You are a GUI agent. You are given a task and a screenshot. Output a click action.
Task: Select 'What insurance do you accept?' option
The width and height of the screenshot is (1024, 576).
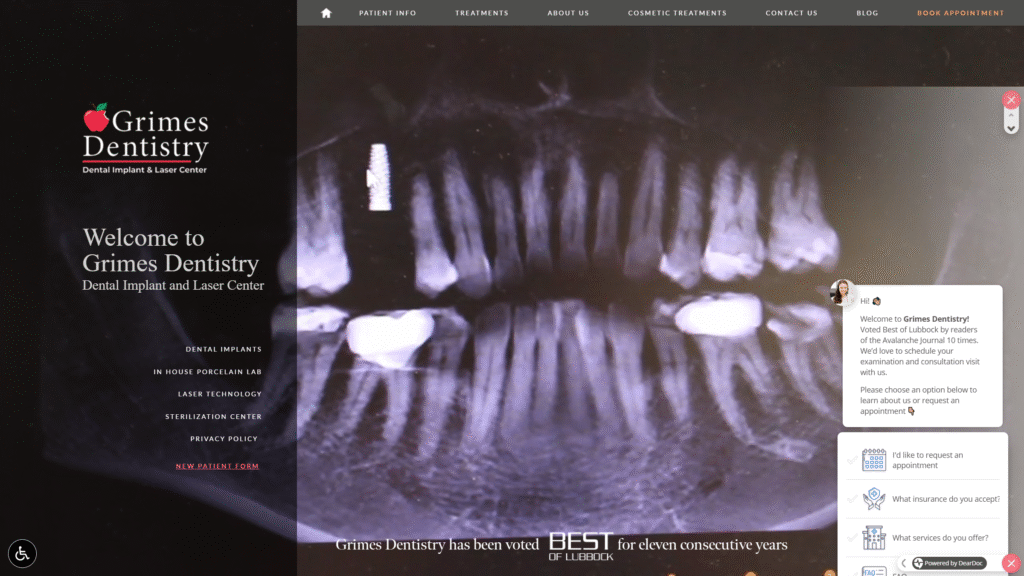click(945, 499)
